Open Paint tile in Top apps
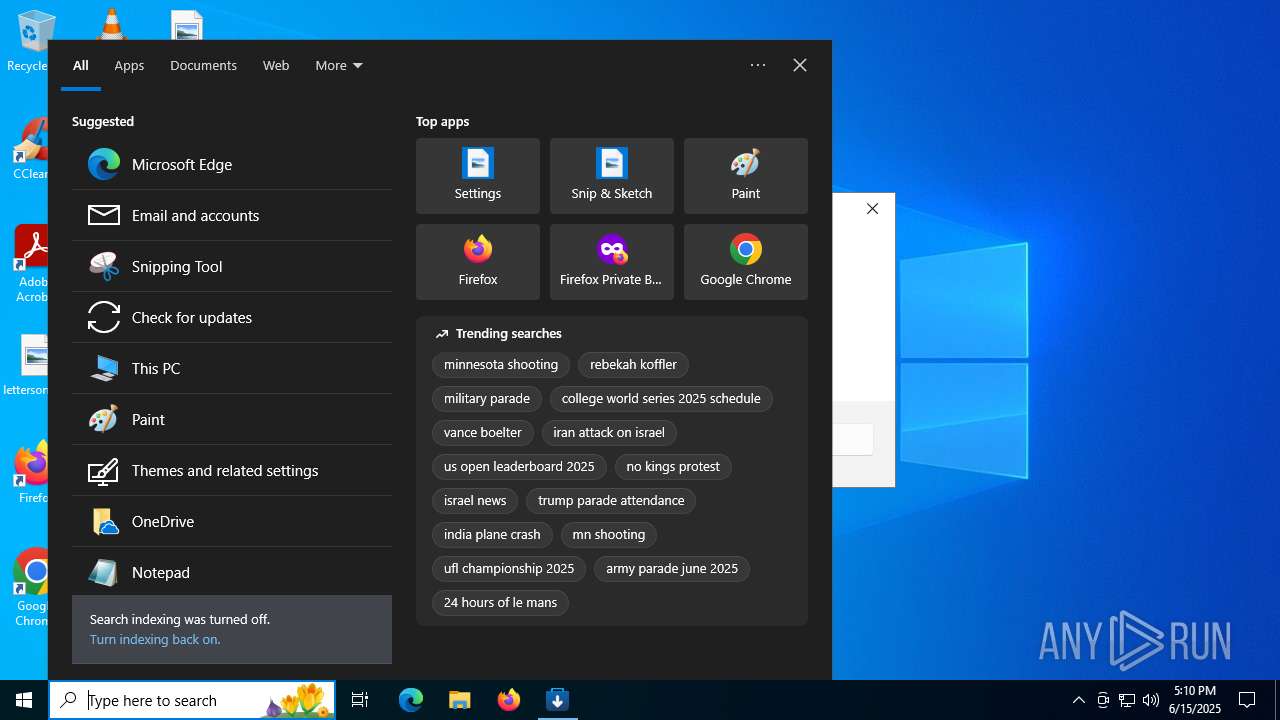Viewport: 1280px width, 720px height. [x=746, y=176]
